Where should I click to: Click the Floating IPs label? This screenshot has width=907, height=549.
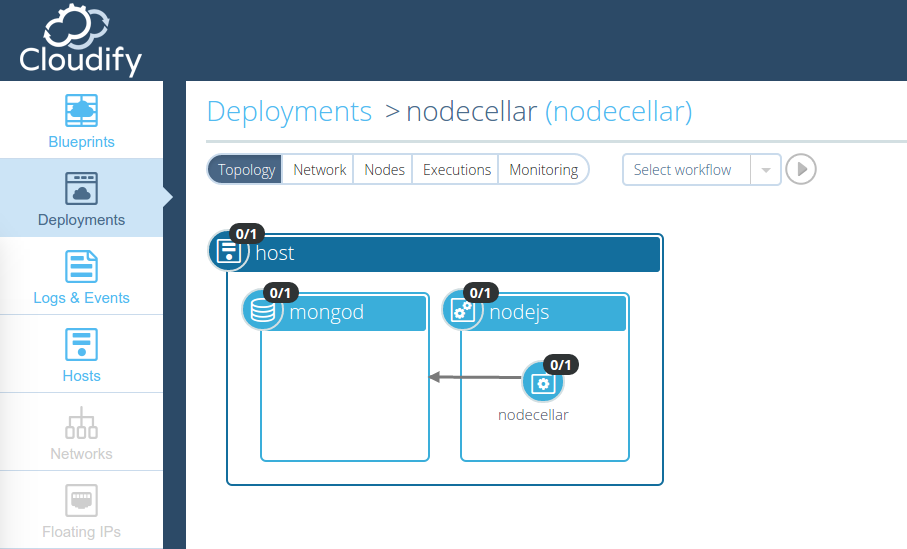point(82,532)
